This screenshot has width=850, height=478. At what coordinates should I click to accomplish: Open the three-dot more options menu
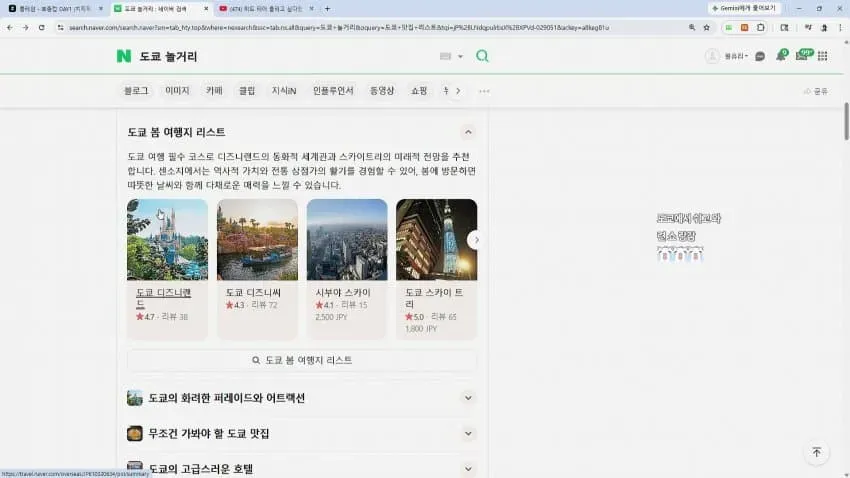click(484, 91)
